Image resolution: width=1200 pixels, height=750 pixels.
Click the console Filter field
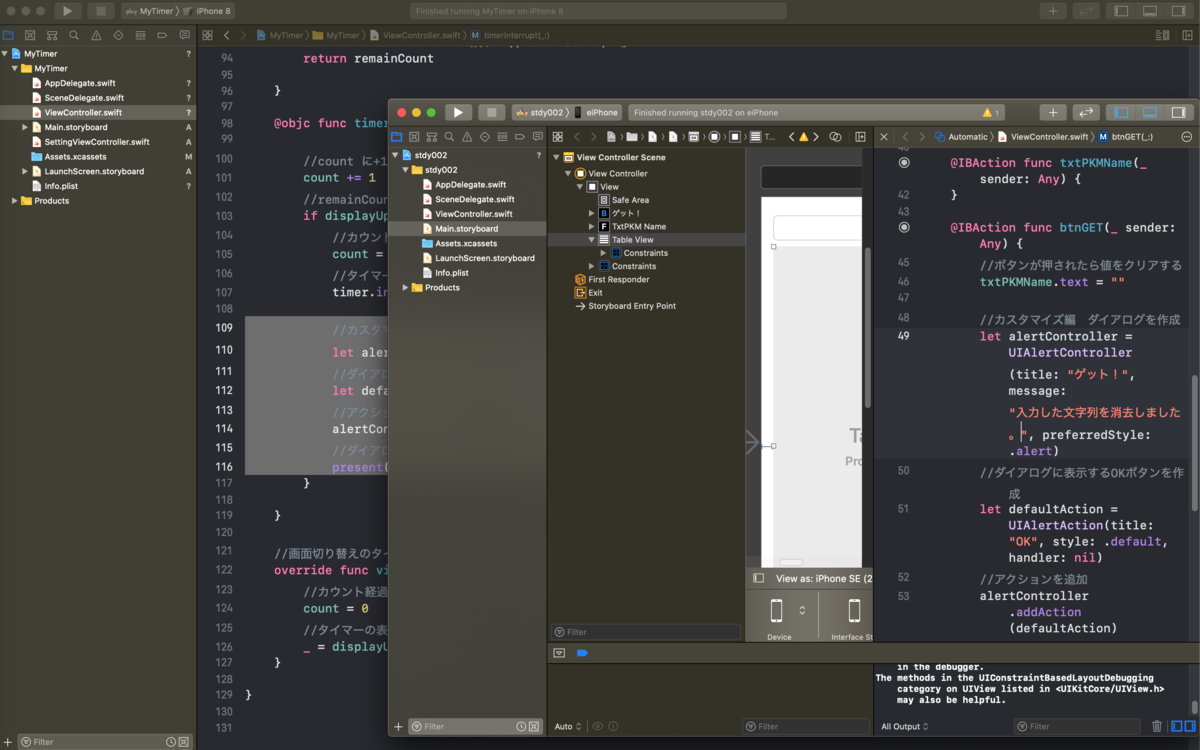pyautogui.click(x=1077, y=726)
